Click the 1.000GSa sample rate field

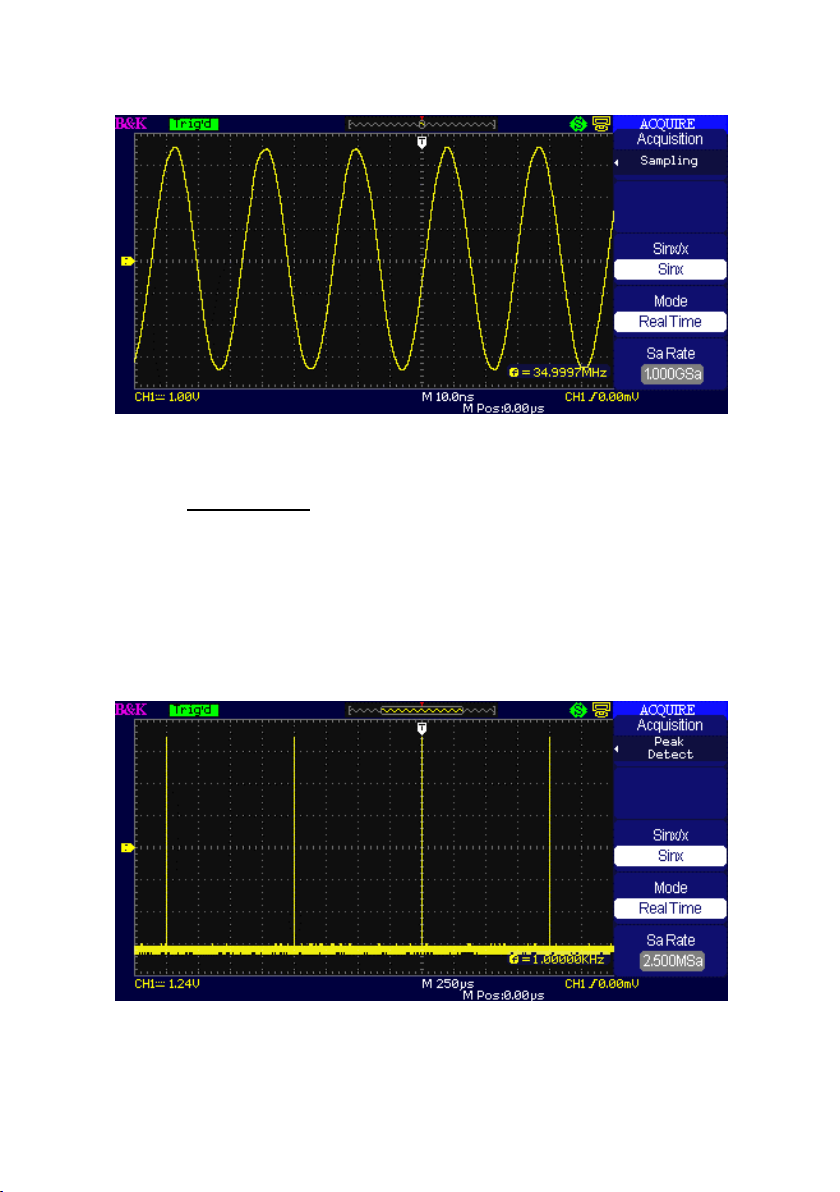coord(672,374)
